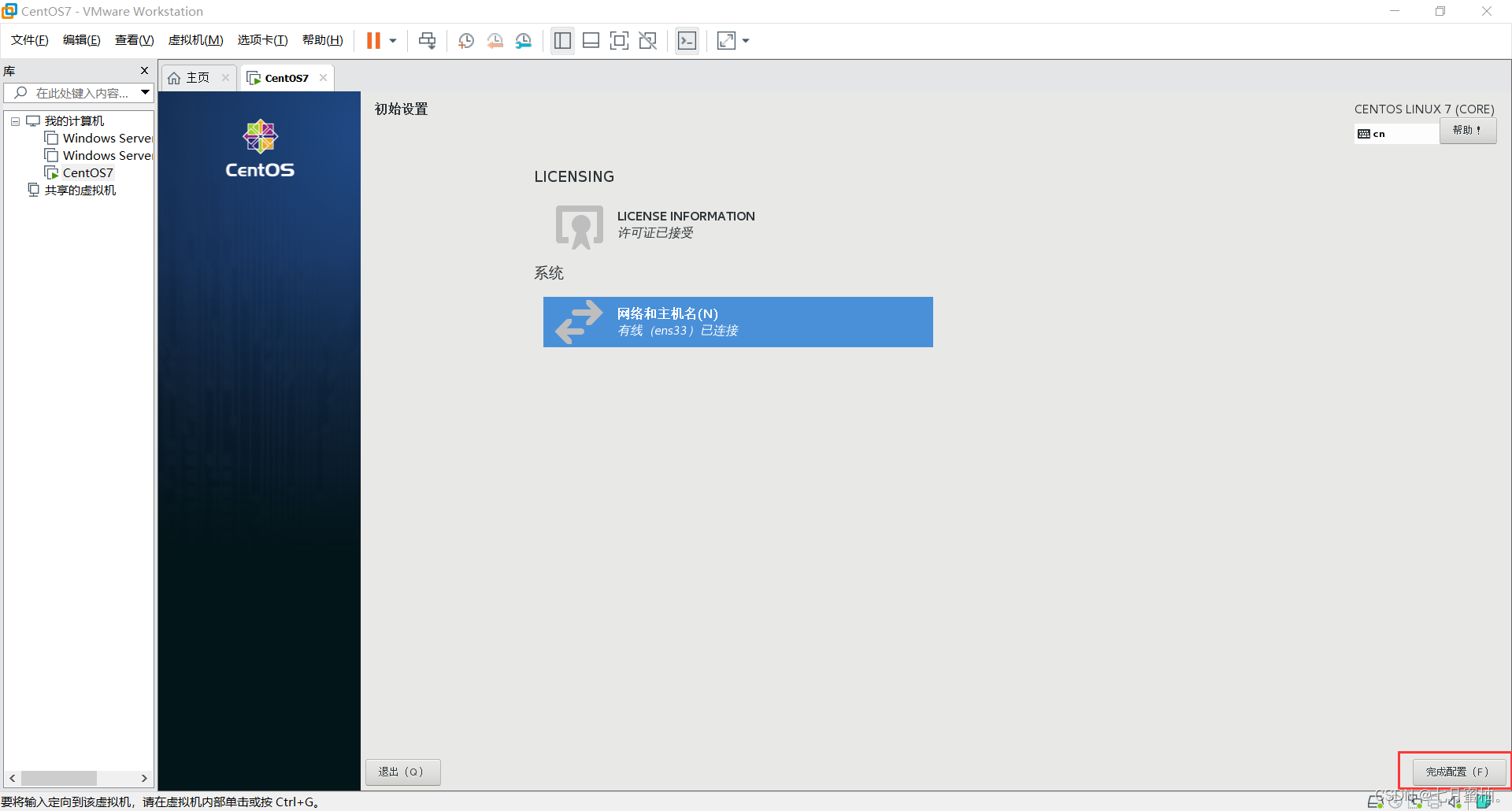1512x811 pixels.
Task: Toggle the library sidebar view icon
Action: click(x=562, y=41)
